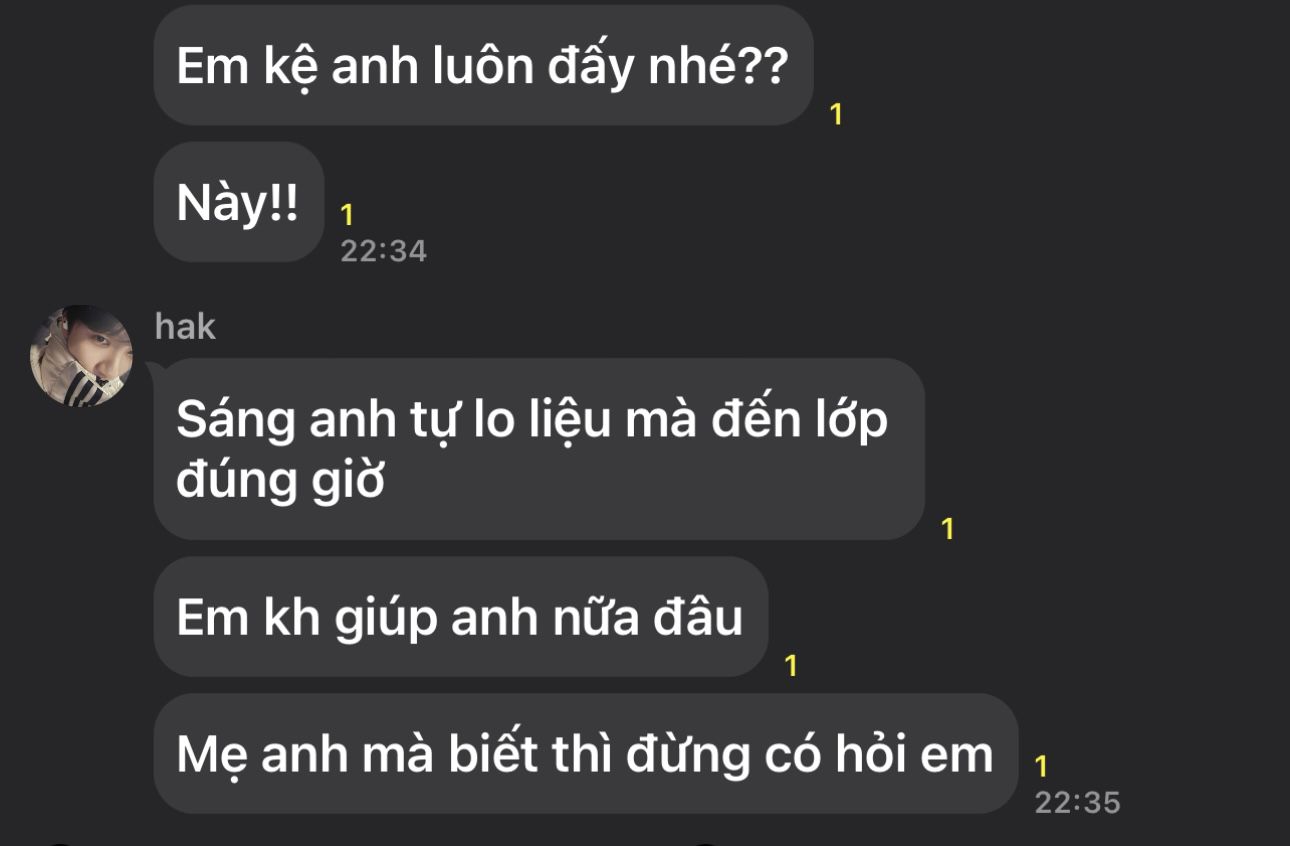Select the sender name hak
The height and width of the screenshot is (846, 1290).
[x=185, y=327]
